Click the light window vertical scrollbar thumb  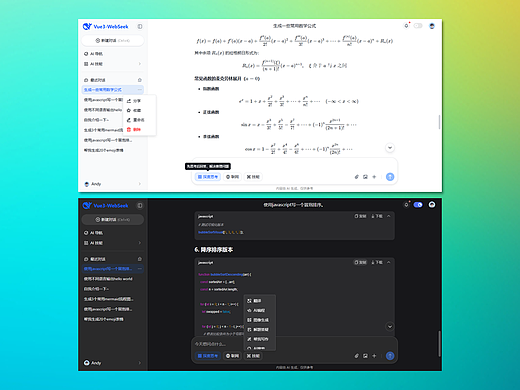pos(439,122)
